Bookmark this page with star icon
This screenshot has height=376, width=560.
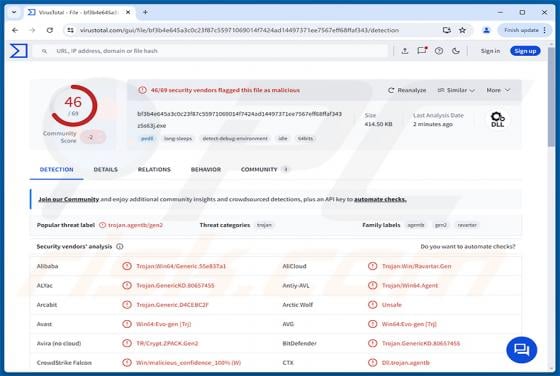pos(462,30)
